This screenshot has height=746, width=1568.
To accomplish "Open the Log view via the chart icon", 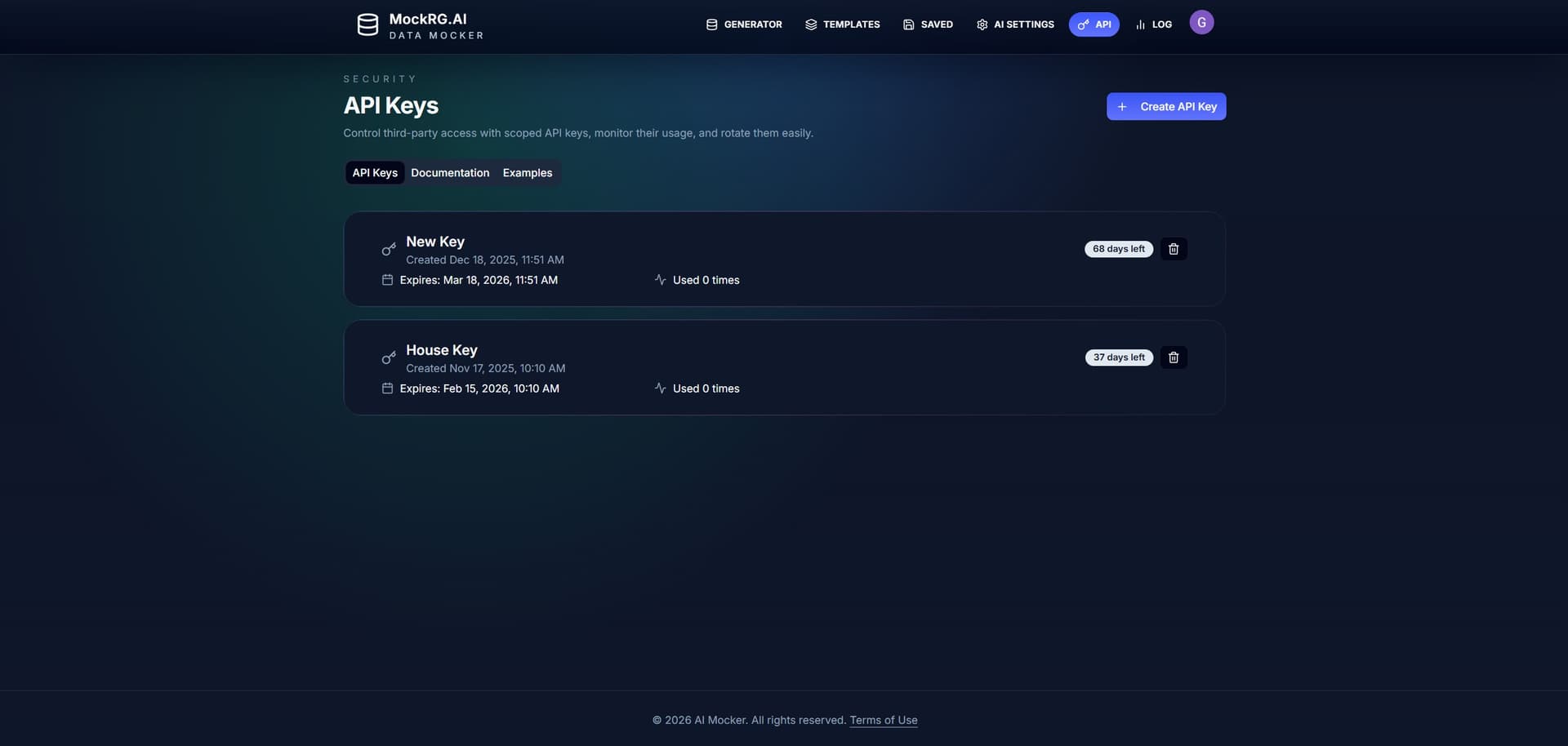I will tap(1139, 24).
